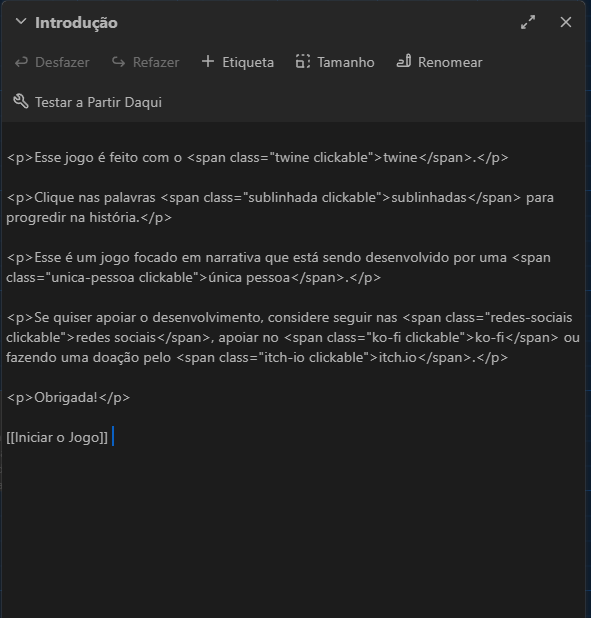Click in empty editor area below text
This screenshot has width=591, height=618.
[294, 532]
